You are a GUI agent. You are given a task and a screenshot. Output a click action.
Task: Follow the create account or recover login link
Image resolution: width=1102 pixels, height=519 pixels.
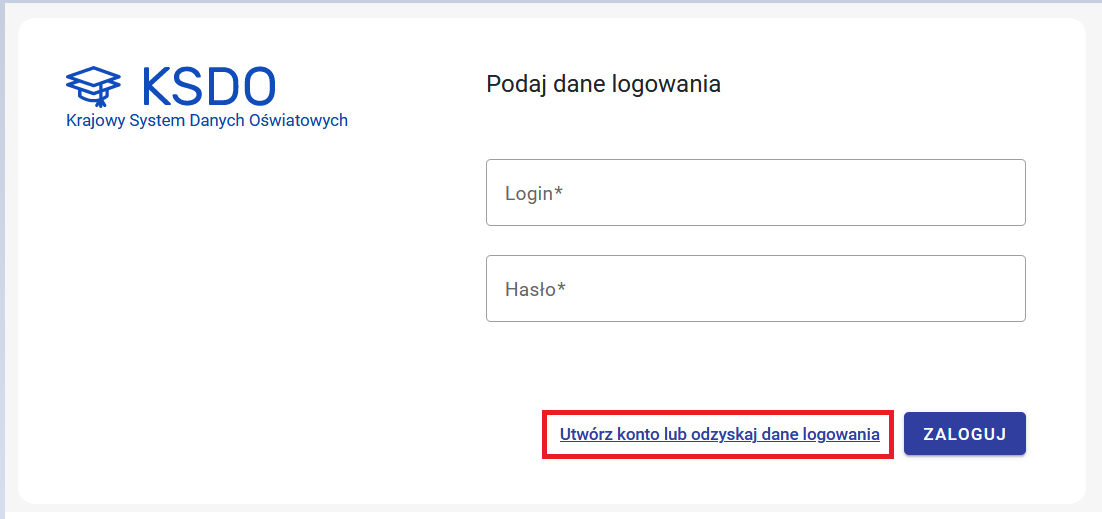click(719, 435)
